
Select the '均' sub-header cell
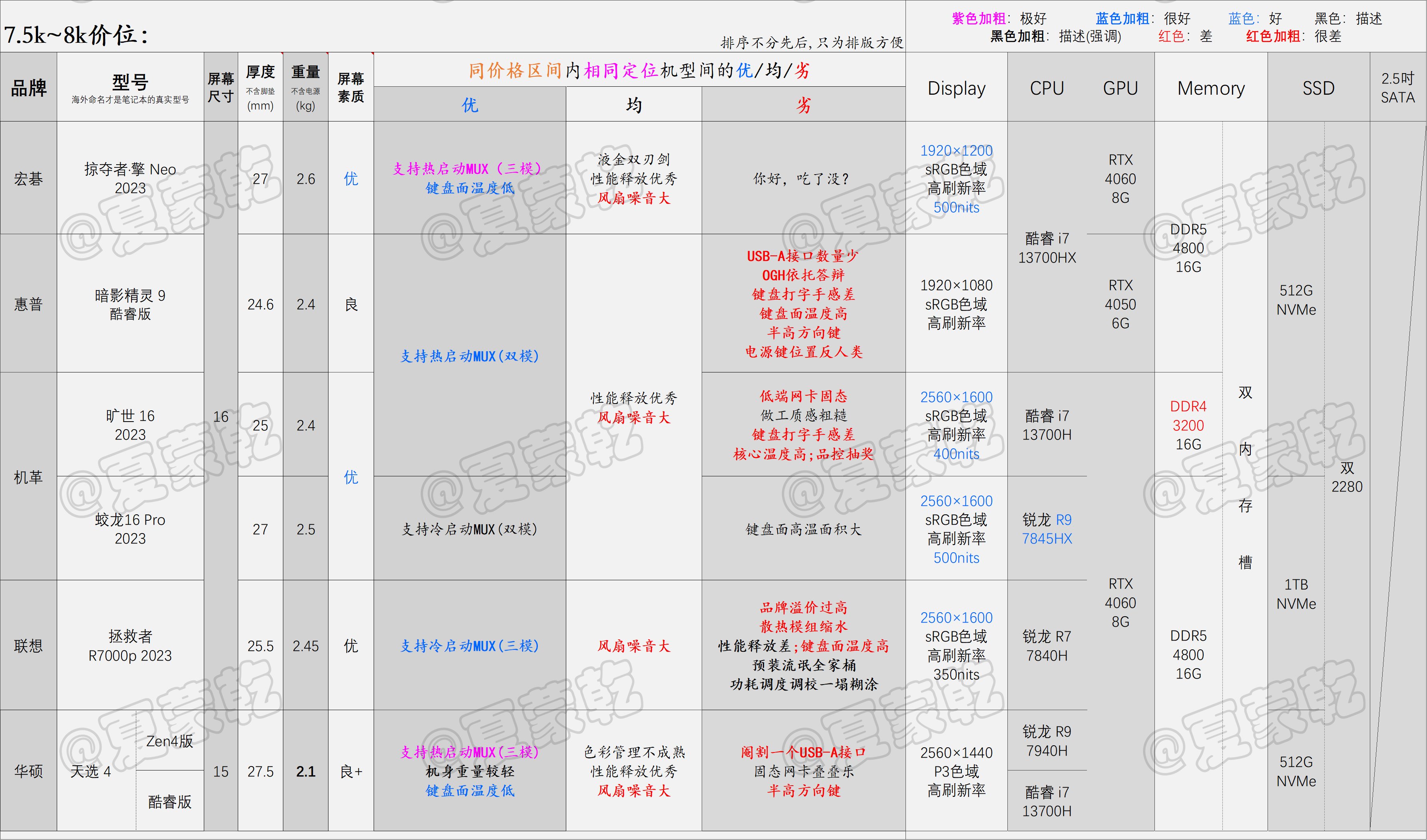click(634, 105)
